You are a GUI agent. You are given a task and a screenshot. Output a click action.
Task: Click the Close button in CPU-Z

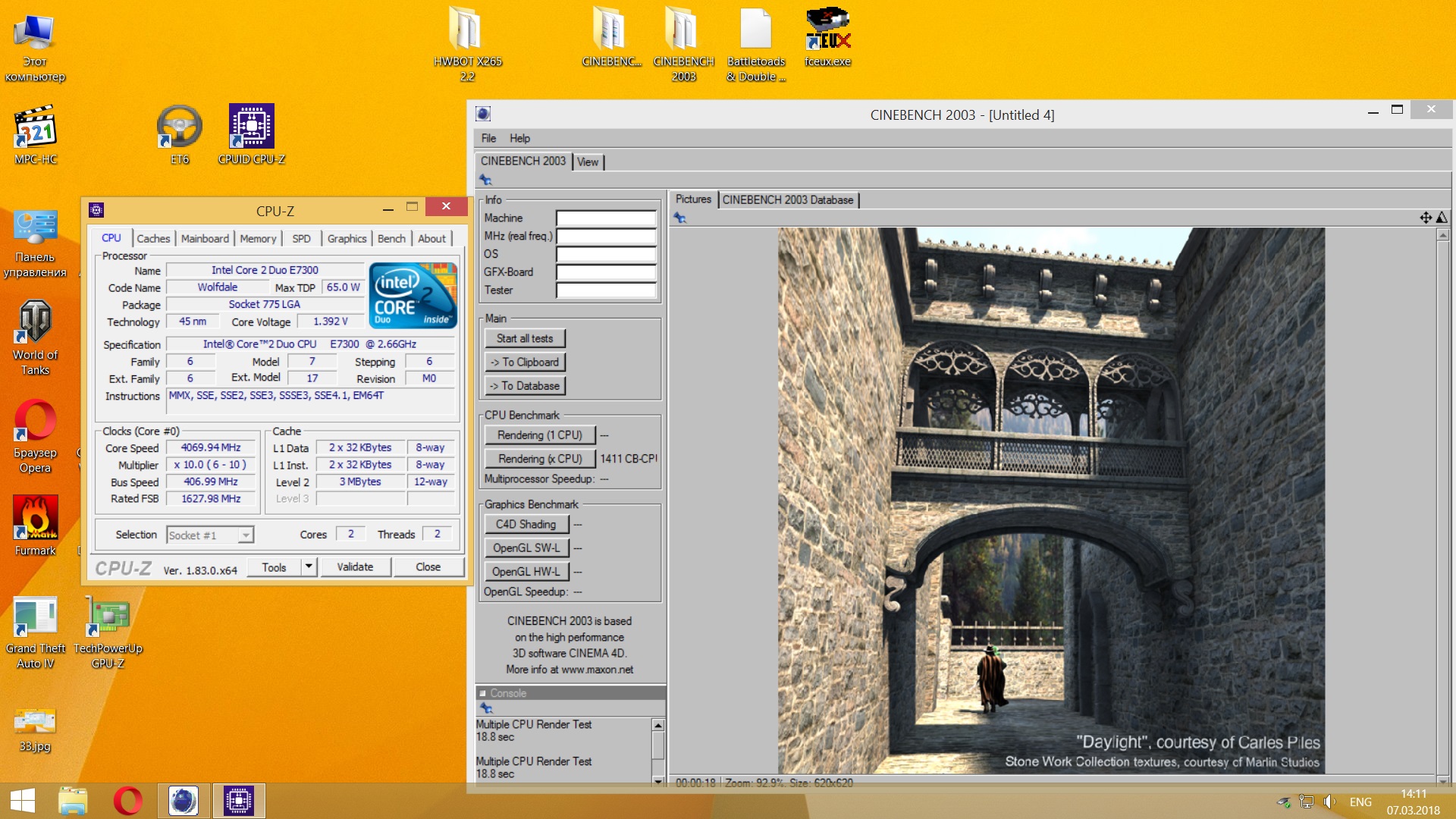pyautogui.click(x=428, y=566)
